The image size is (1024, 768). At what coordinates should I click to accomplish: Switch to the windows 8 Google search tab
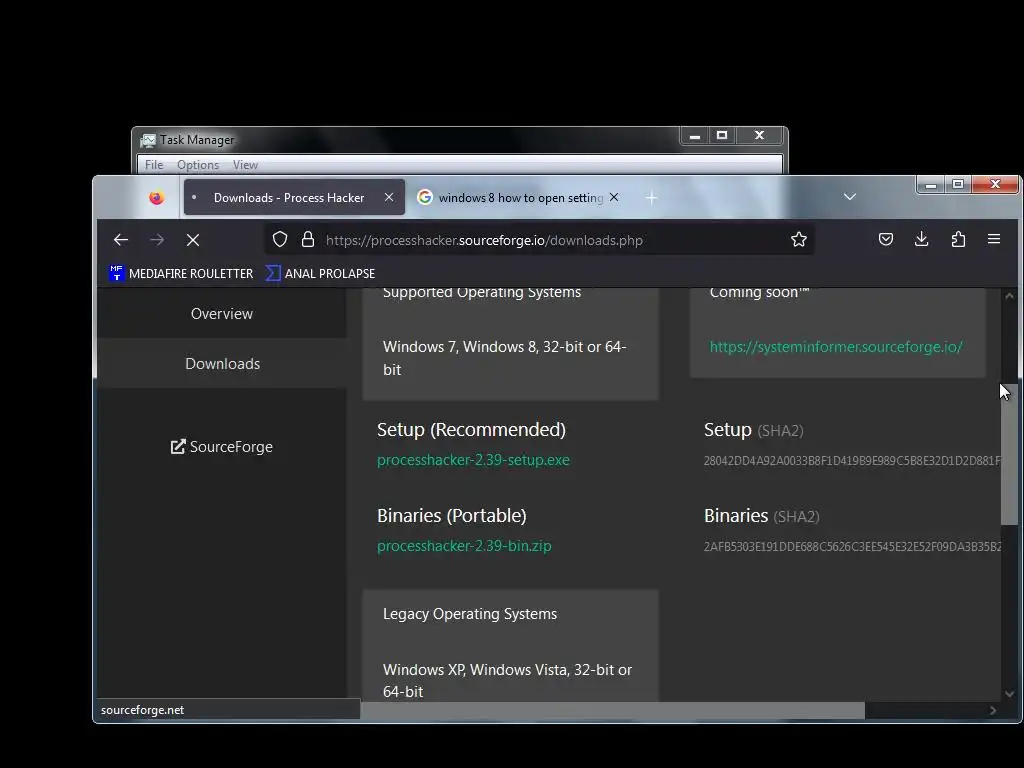coord(519,197)
